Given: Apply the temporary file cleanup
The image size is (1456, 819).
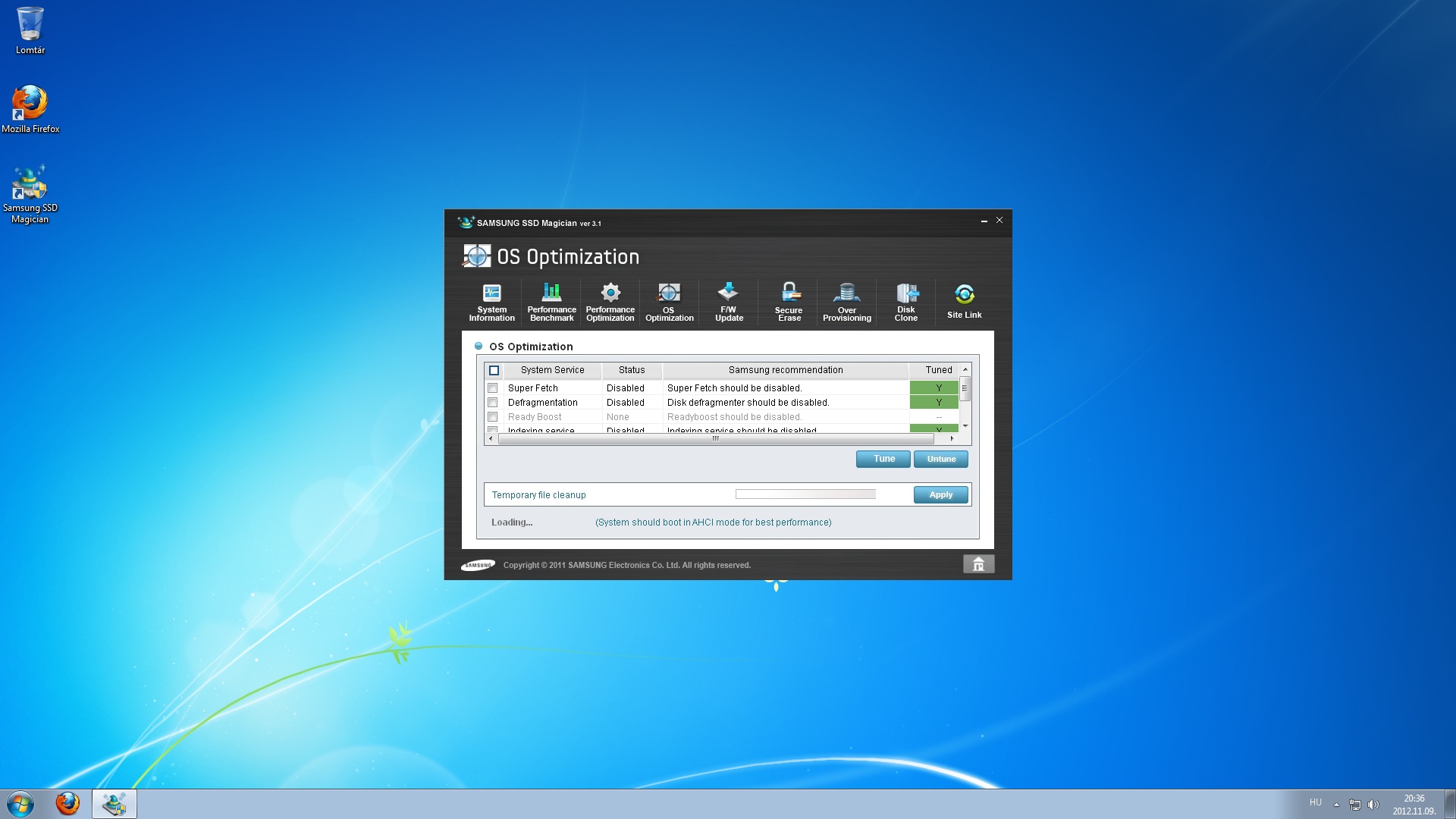Looking at the screenshot, I should click(x=940, y=495).
